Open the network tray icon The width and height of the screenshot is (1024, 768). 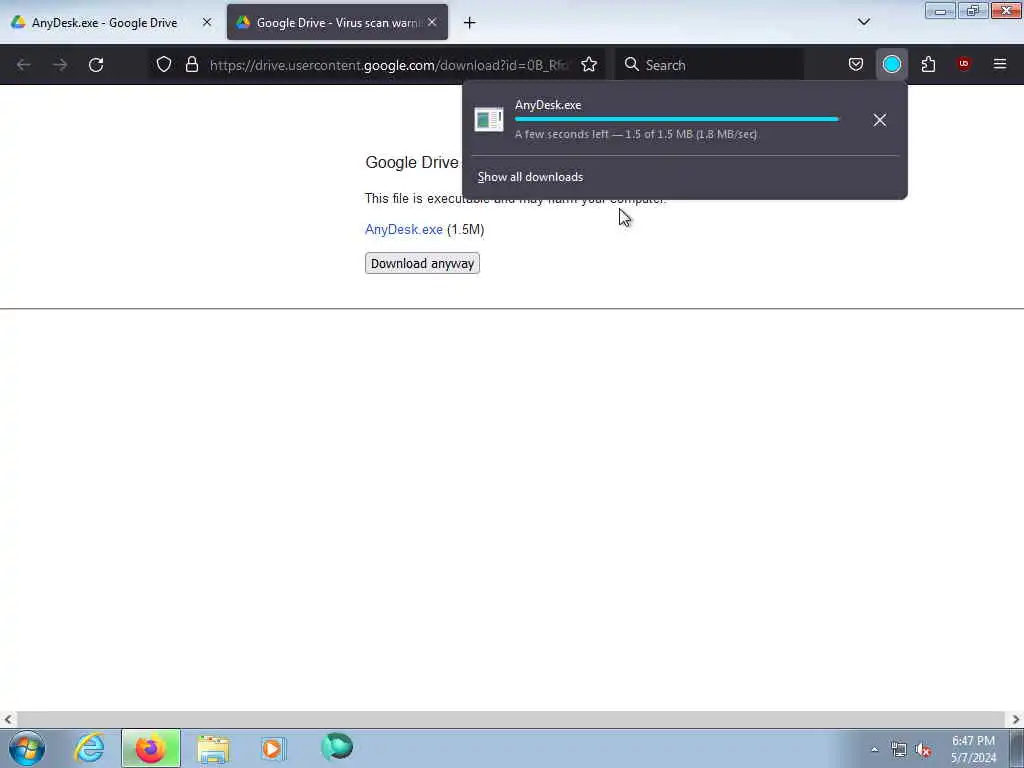coord(899,750)
